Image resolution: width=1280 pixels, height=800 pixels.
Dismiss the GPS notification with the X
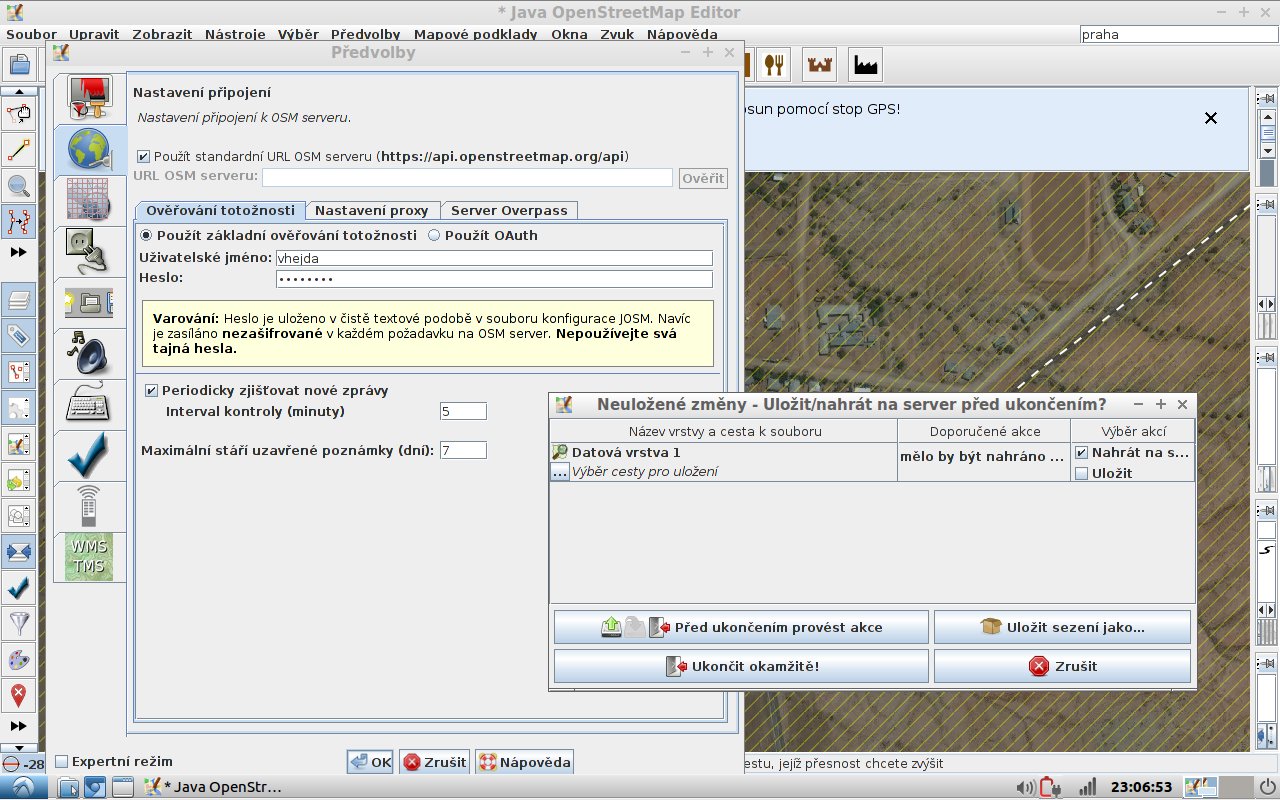tap(1211, 118)
